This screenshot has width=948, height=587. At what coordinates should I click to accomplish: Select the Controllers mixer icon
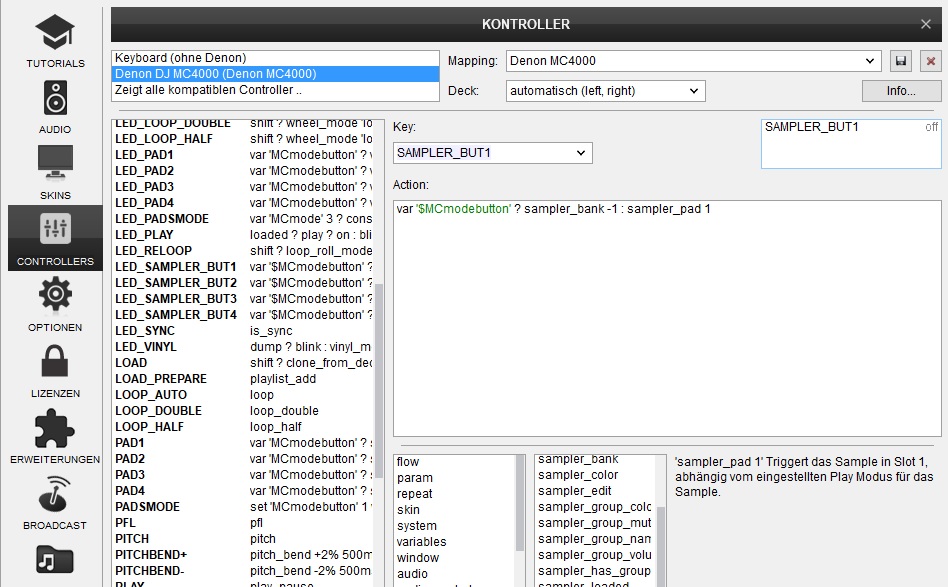coord(55,229)
